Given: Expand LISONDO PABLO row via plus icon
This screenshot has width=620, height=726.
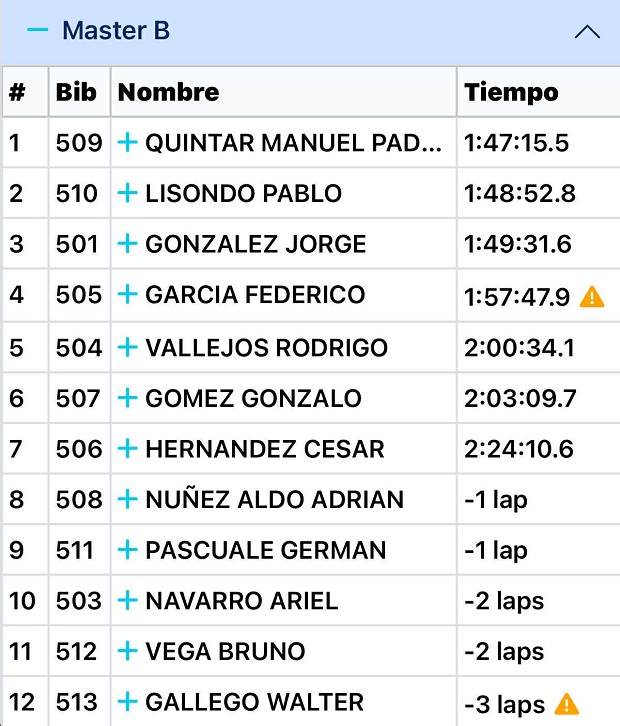Looking at the screenshot, I should pyautogui.click(x=127, y=193).
